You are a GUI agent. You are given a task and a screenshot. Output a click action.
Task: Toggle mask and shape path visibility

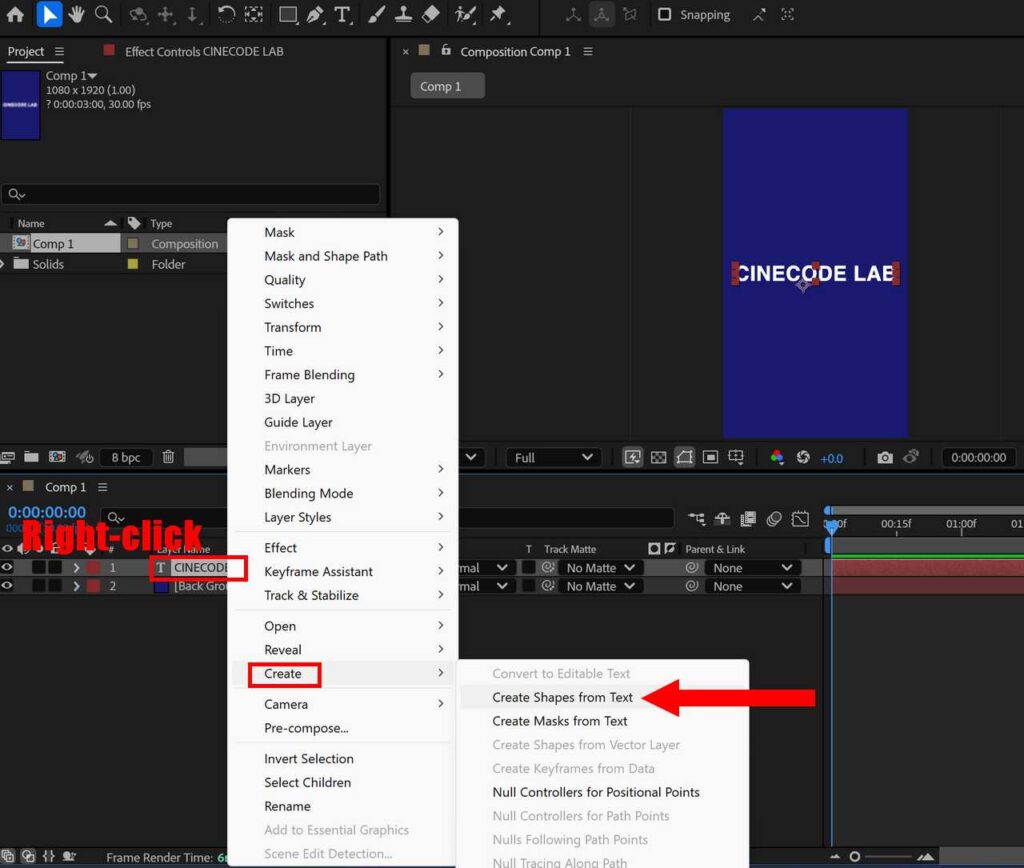click(x=684, y=457)
